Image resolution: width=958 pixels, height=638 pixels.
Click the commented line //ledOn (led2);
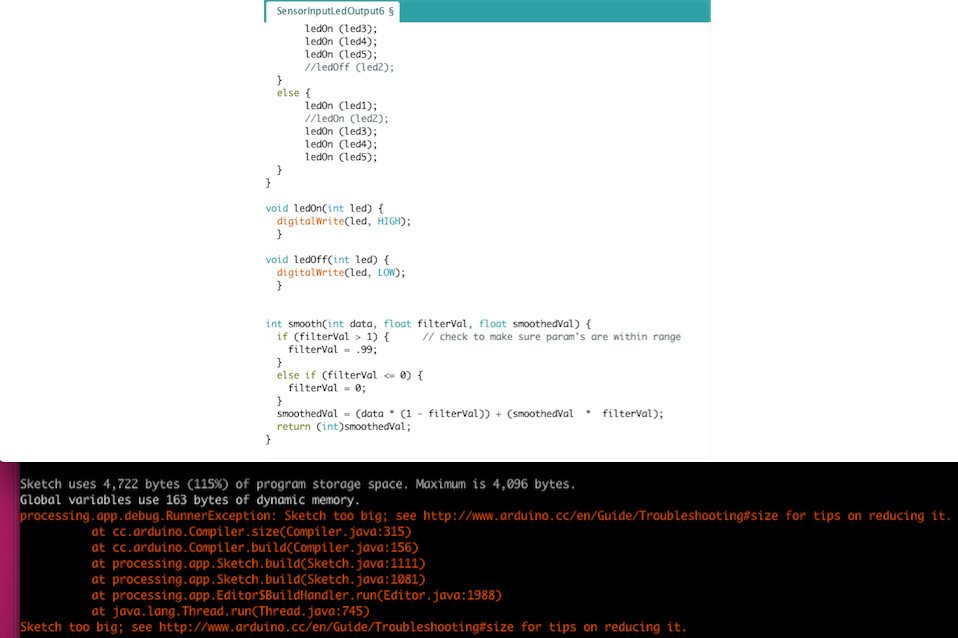[346, 119]
